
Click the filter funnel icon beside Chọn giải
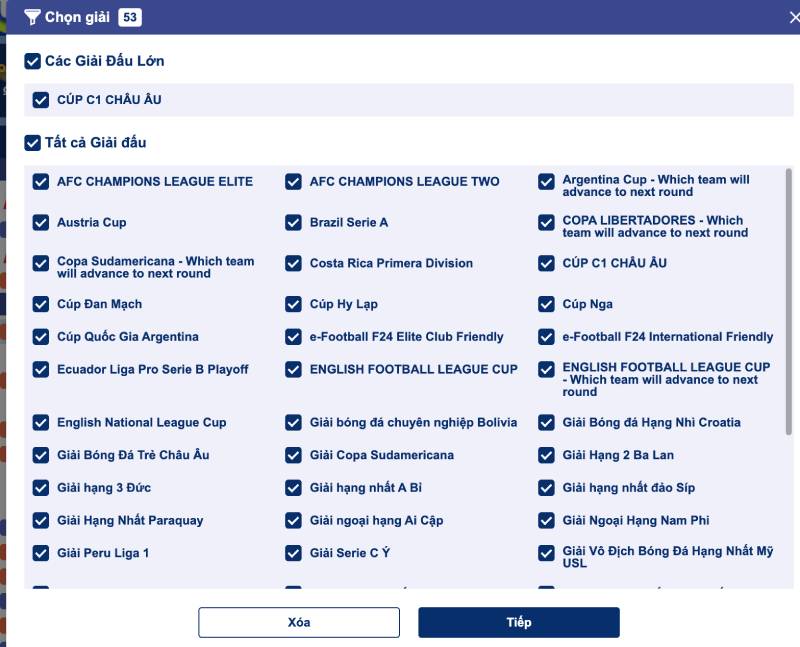33,17
